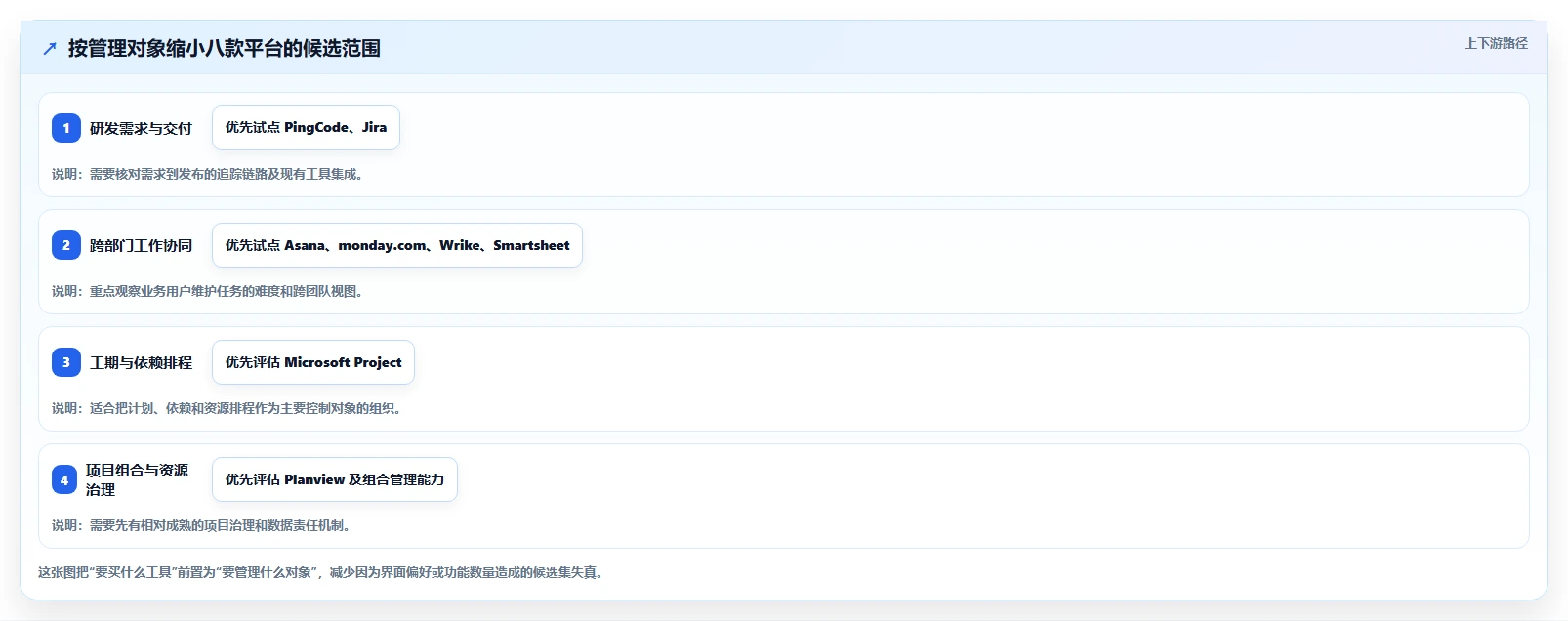Select the 项目组合与资源治理 label

point(138,479)
